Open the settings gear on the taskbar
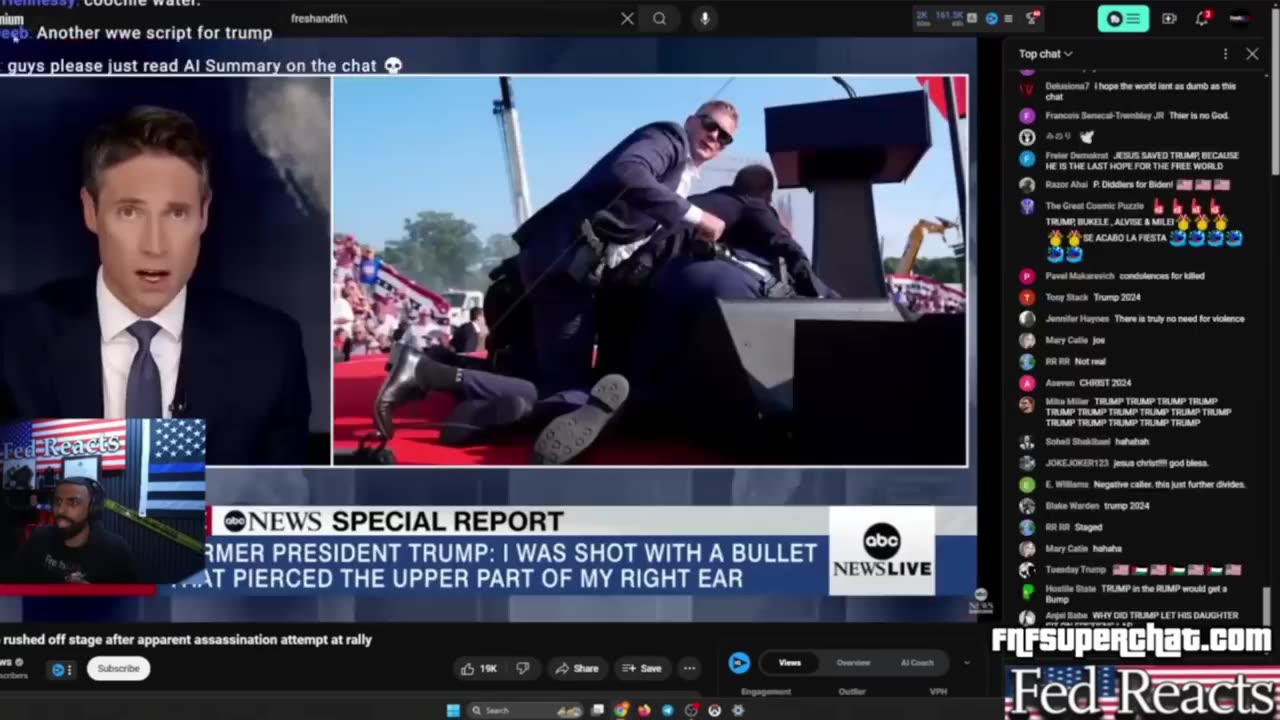 click(738, 710)
